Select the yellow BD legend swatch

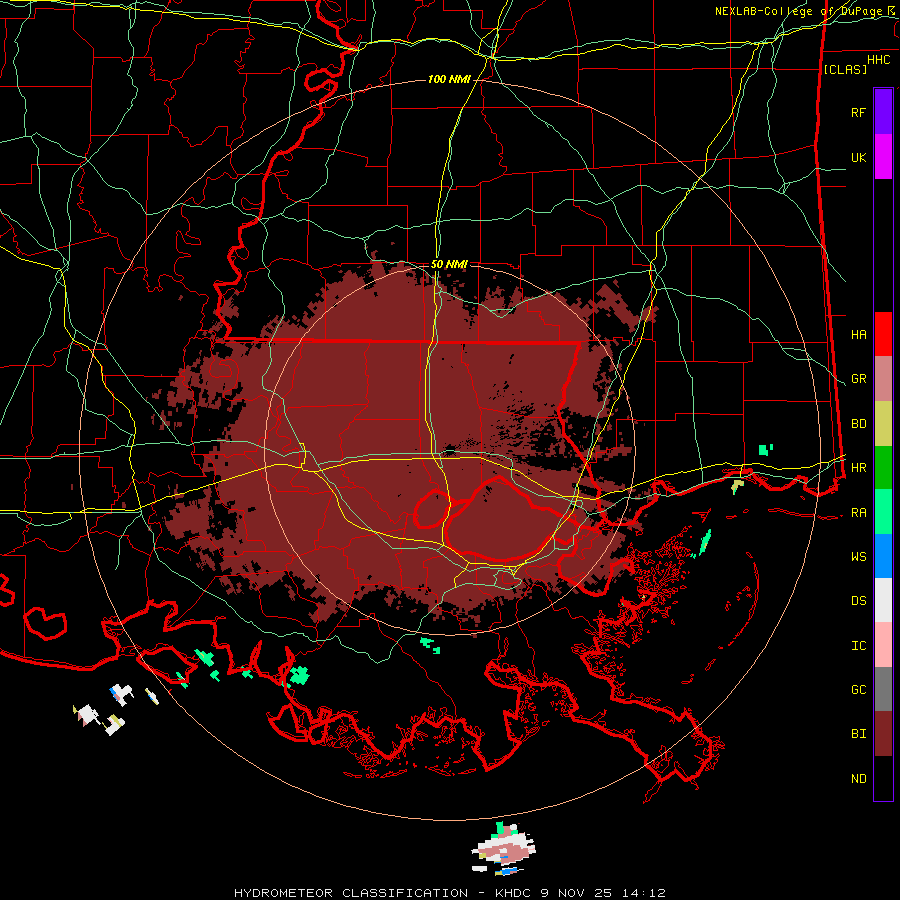(x=883, y=424)
